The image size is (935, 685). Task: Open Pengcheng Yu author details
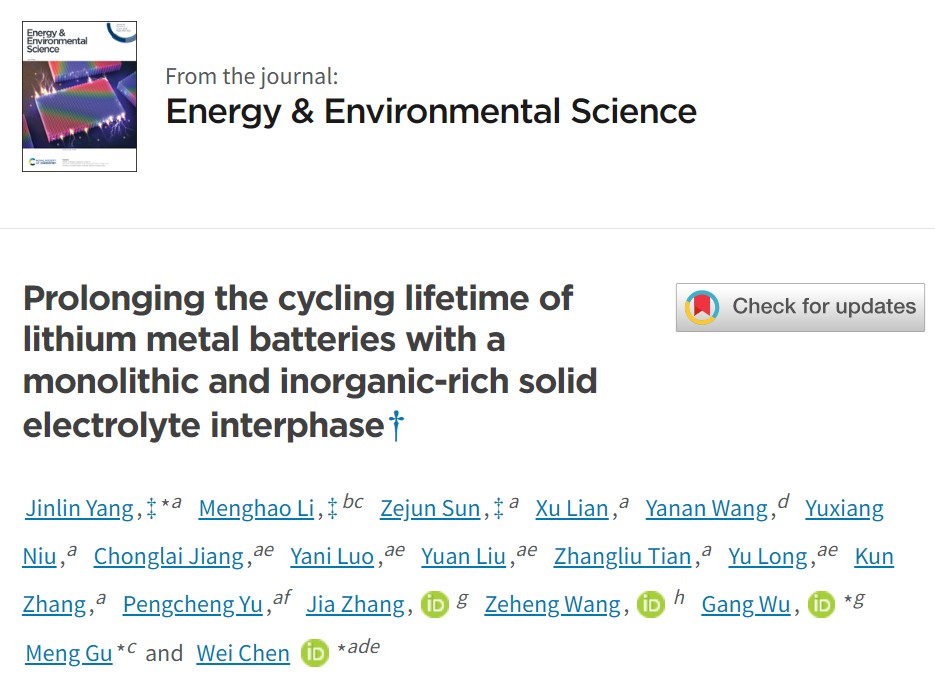pos(192,604)
